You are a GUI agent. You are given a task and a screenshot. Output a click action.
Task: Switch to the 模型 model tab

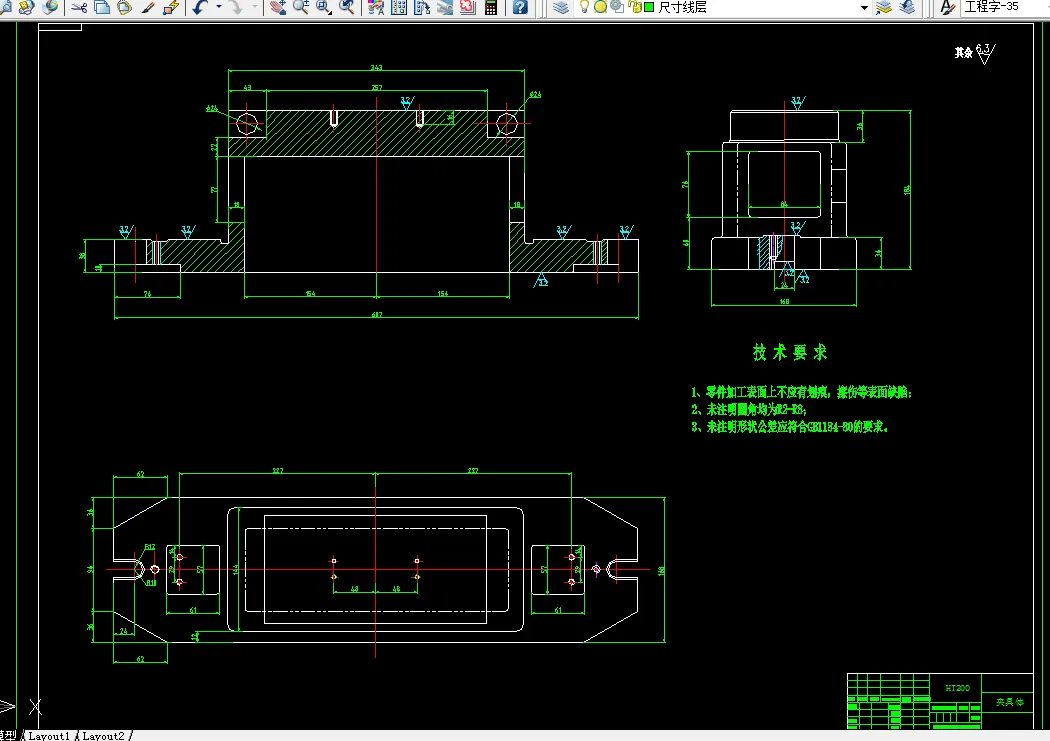pos(8,736)
